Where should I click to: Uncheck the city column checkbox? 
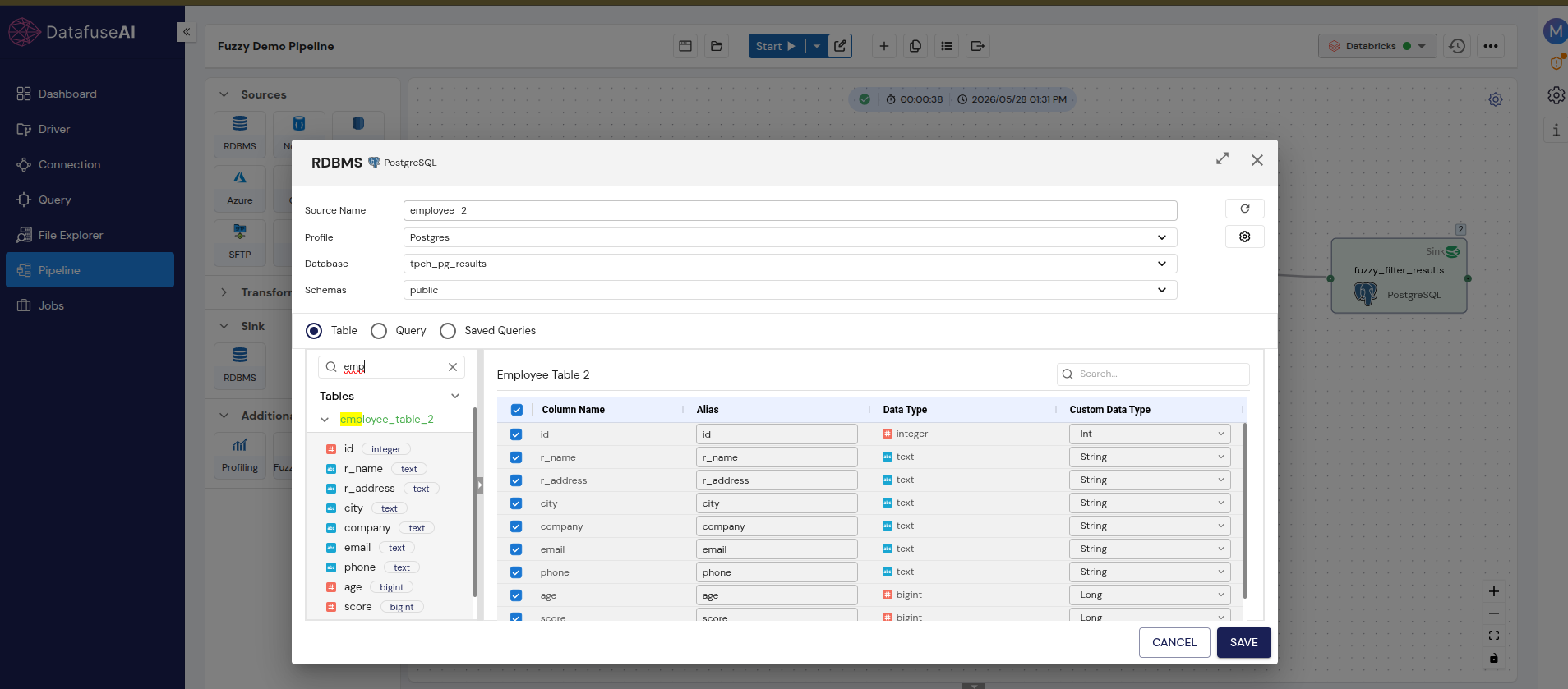tap(516, 503)
